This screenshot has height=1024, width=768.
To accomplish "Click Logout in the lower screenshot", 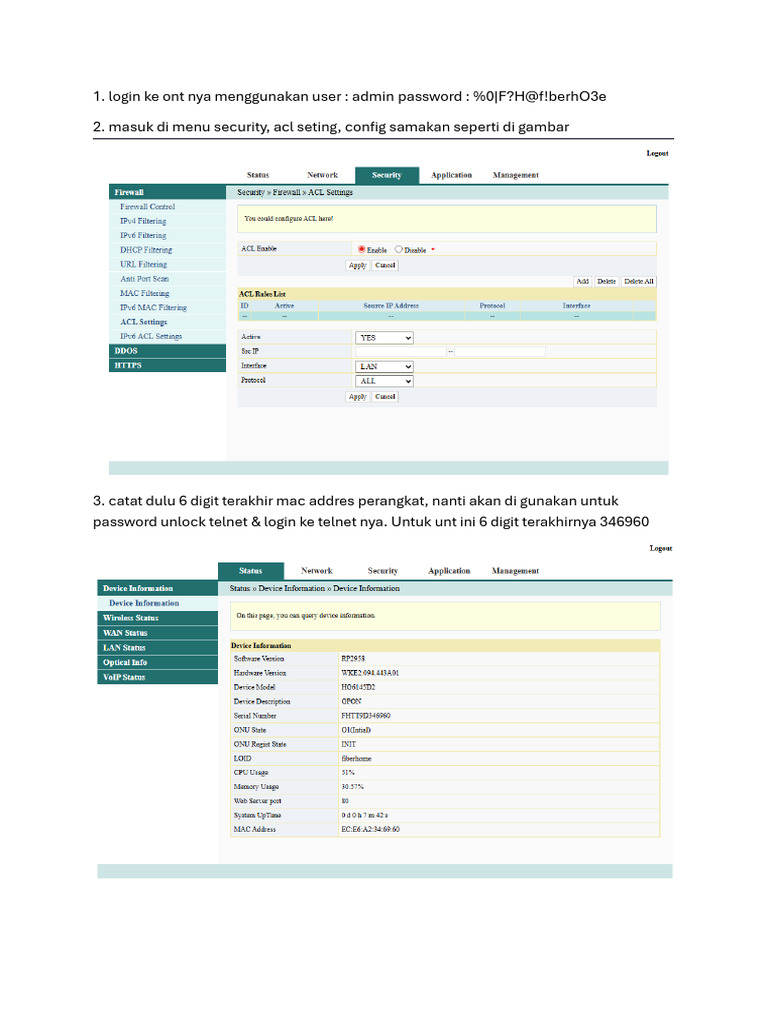I will tap(661, 548).
